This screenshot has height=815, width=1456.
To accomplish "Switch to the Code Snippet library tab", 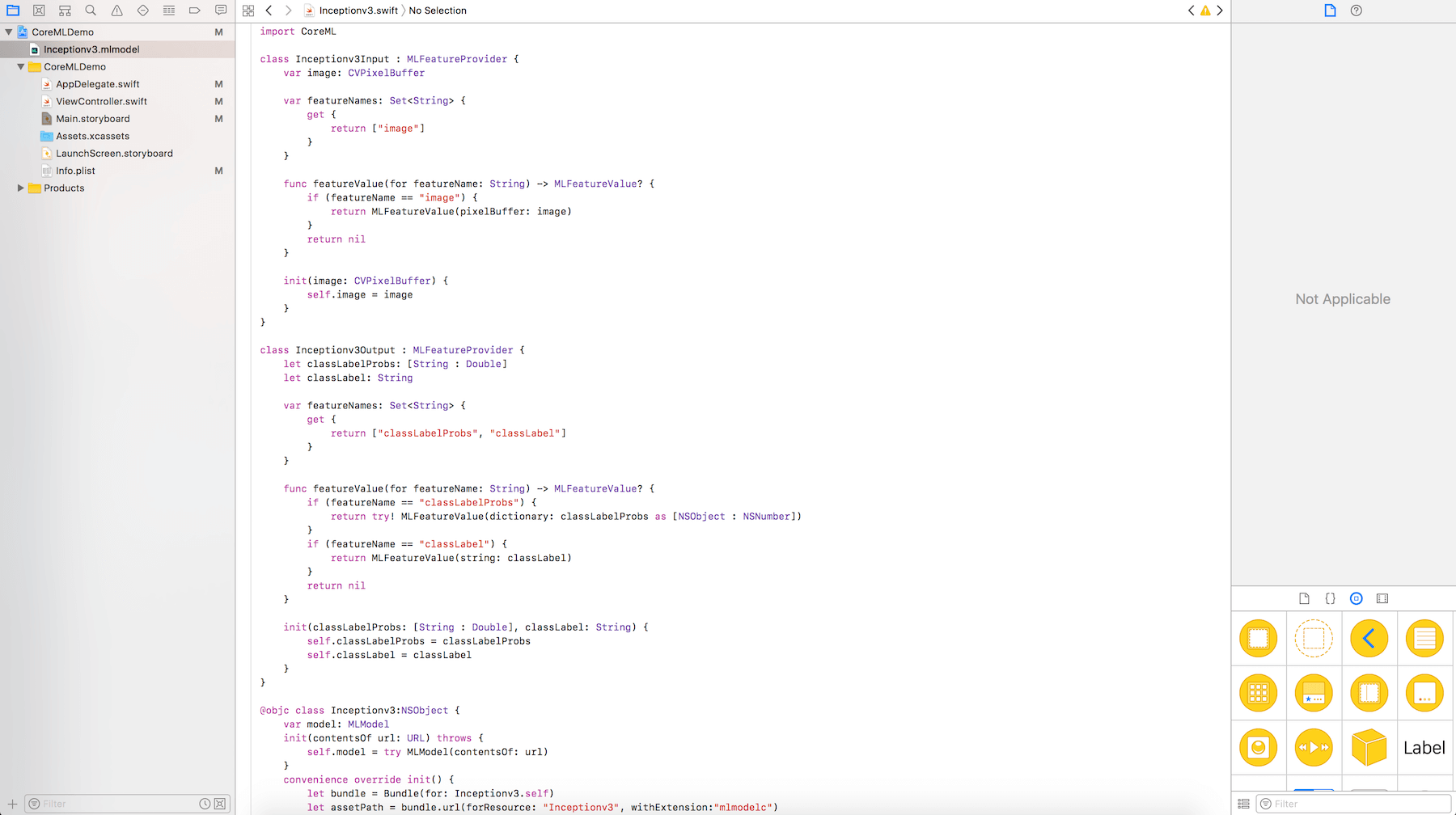I will pos(1330,598).
